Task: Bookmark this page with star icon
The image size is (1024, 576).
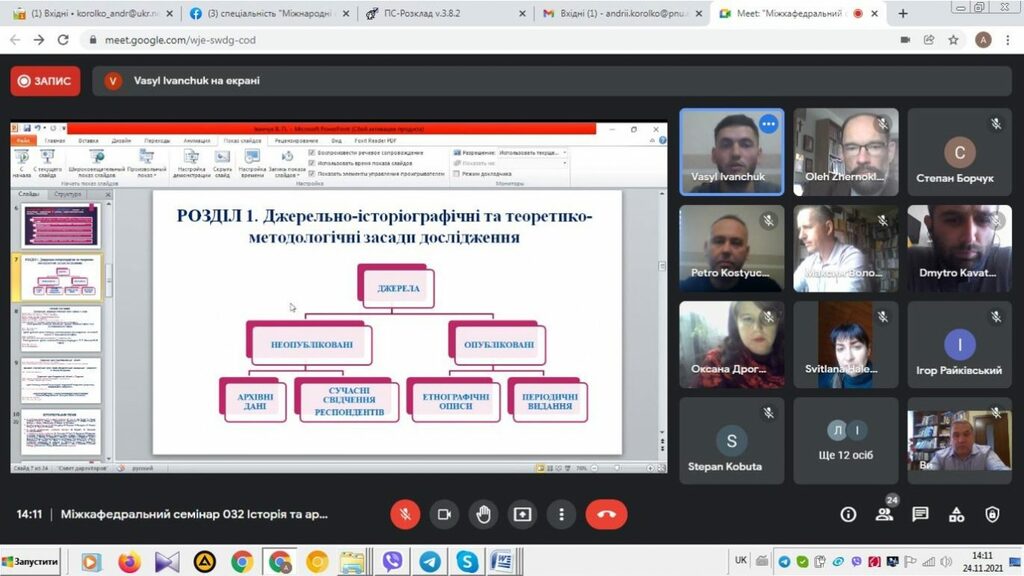Action: pyautogui.click(x=953, y=40)
